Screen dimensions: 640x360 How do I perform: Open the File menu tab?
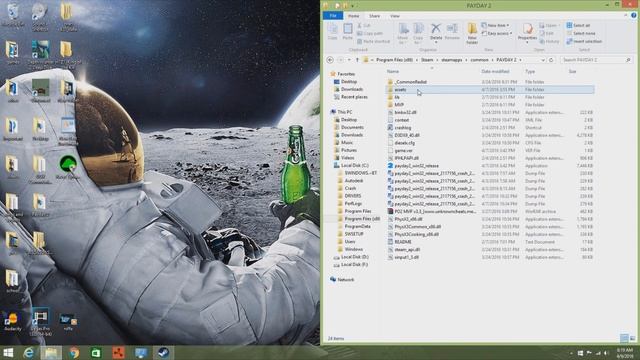pos(333,16)
